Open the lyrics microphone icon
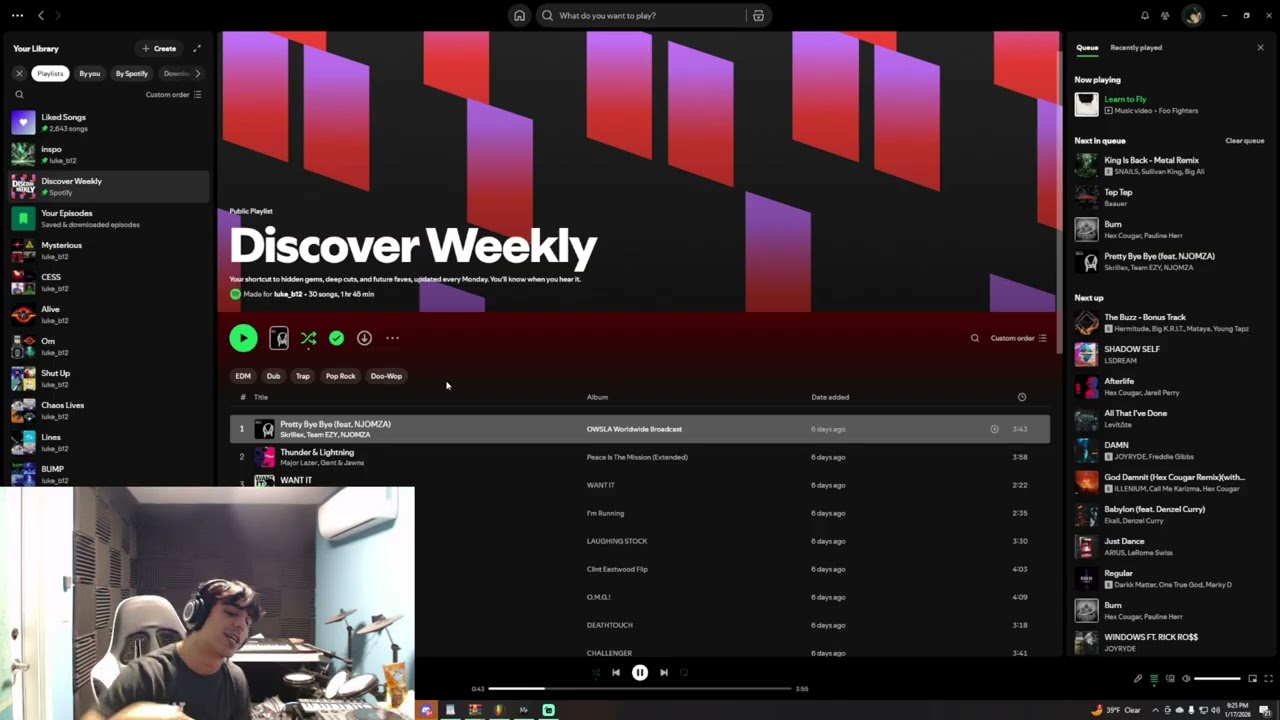1280x720 pixels. [x=1138, y=679]
